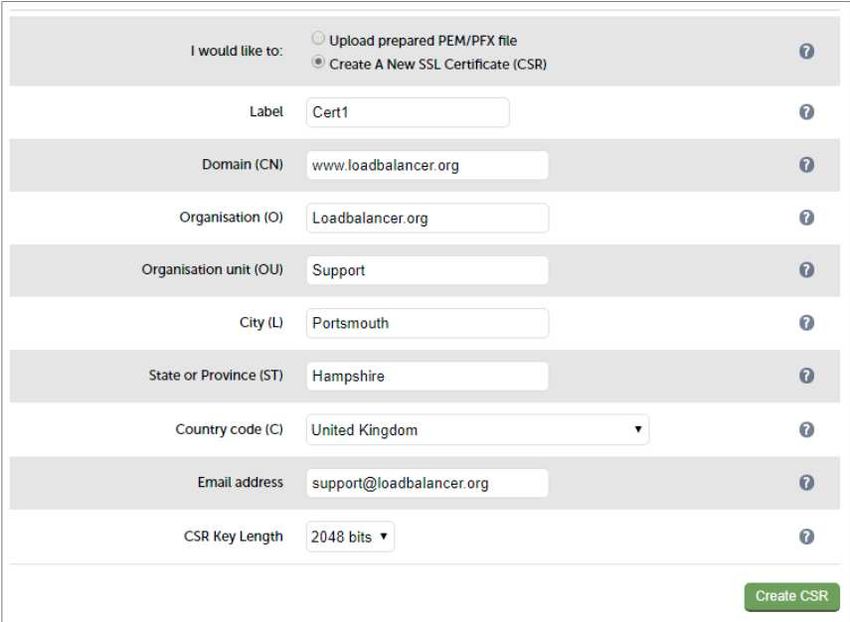Click the Create CSR button
This screenshot has height=622, width=850.
pos(791,597)
